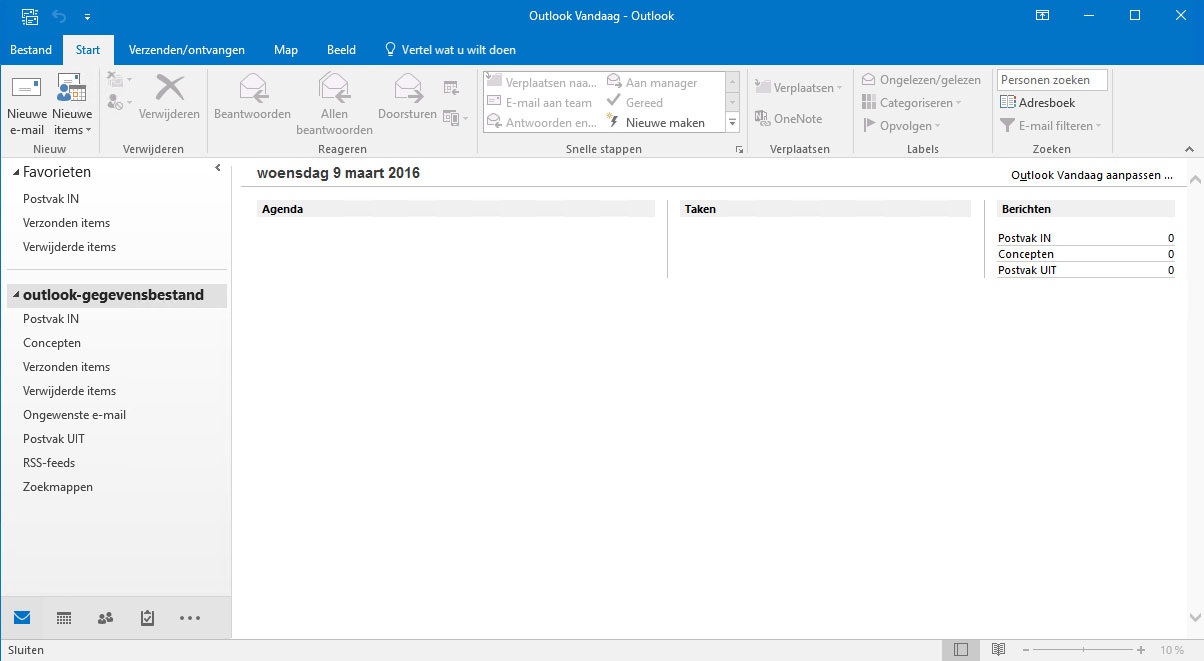
Task: Minimize the folder pane with the arrow
Action: [218, 168]
